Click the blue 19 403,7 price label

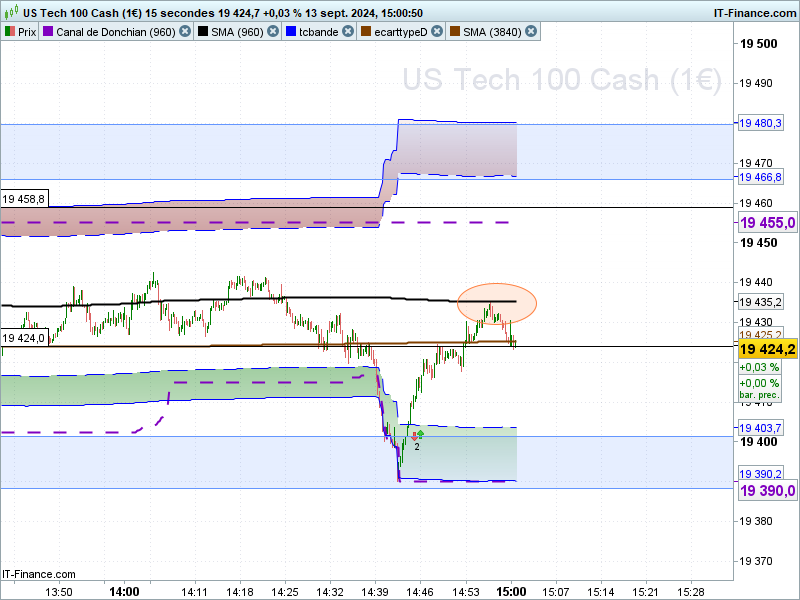[x=760, y=428]
